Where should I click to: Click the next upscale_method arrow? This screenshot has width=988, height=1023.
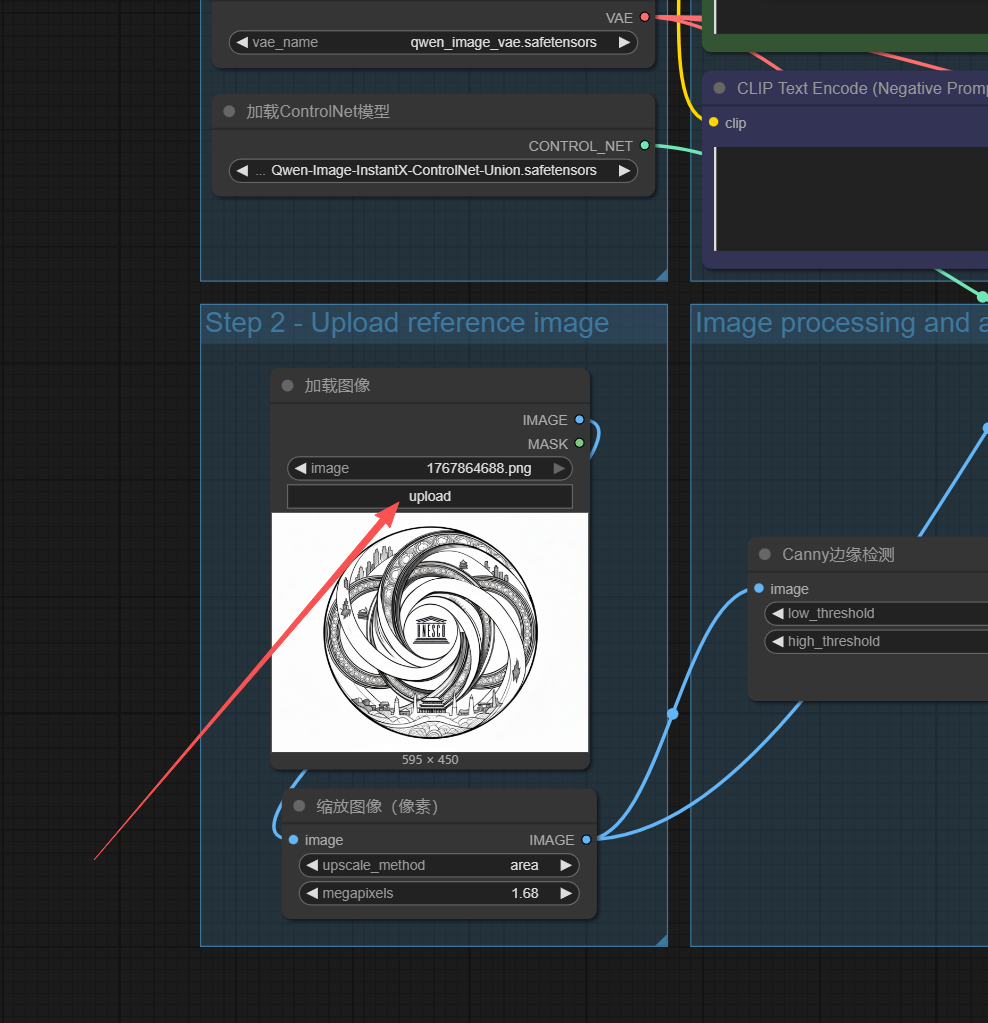[x=566, y=866]
